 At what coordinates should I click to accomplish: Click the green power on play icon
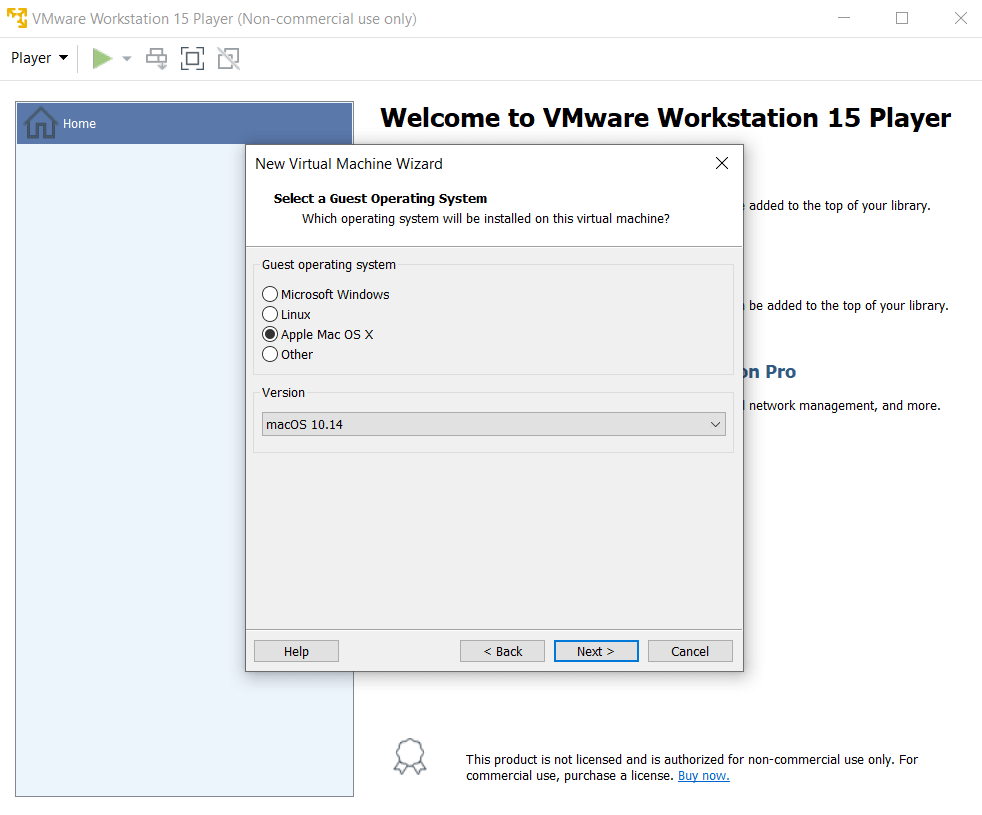[102, 59]
